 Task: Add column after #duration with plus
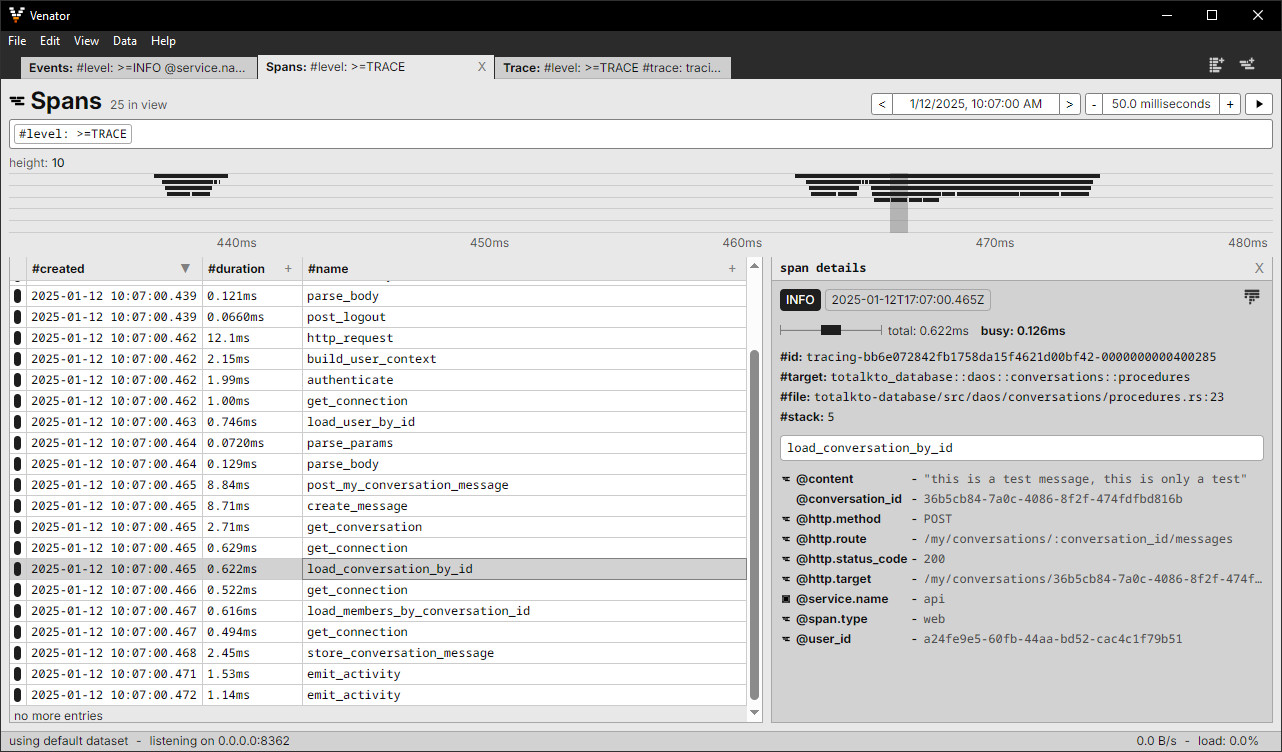[x=288, y=269]
